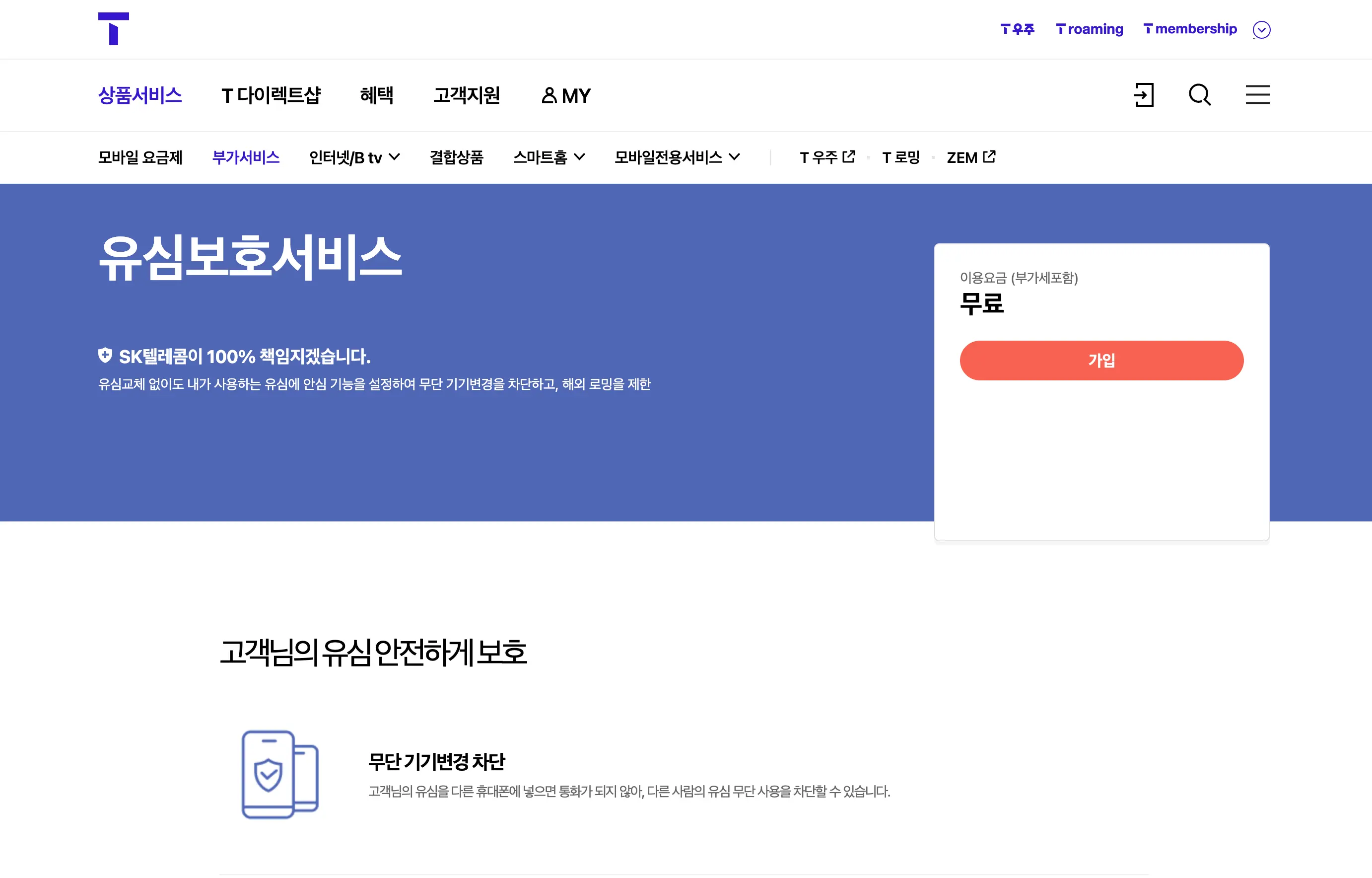Click the circled chevron beside T membership
1372x878 pixels.
(1261, 30)
